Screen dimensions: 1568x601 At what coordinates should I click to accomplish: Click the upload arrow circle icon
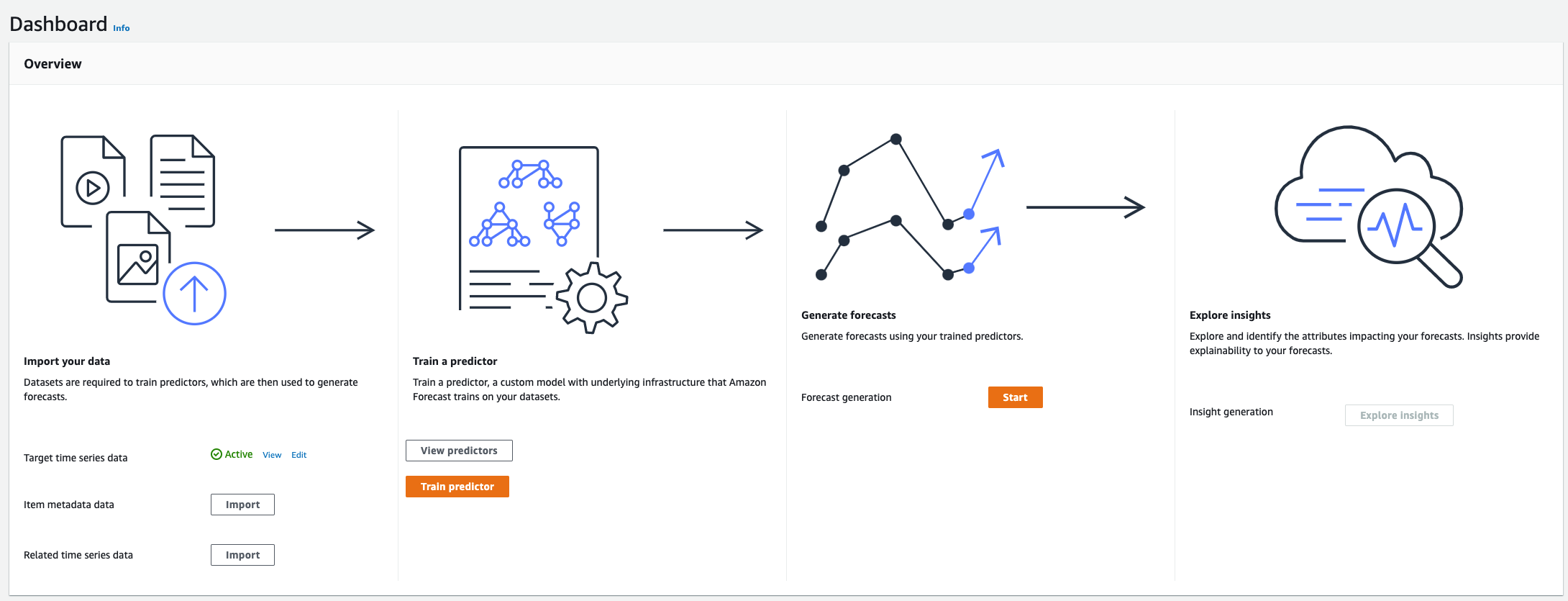(194, 294)
